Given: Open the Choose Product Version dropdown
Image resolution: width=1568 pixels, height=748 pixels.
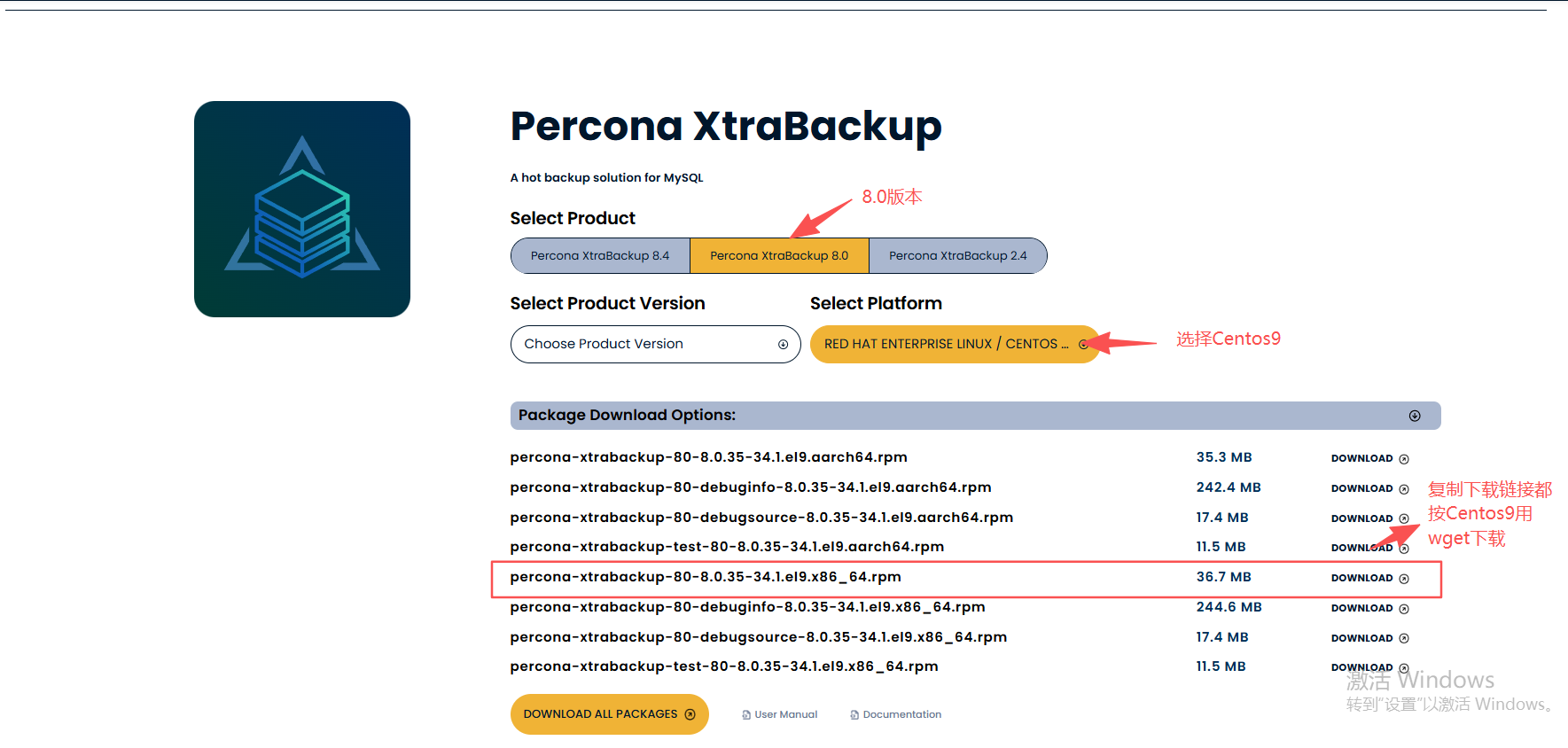Looking at the screenshot, I should coord(655,344).
